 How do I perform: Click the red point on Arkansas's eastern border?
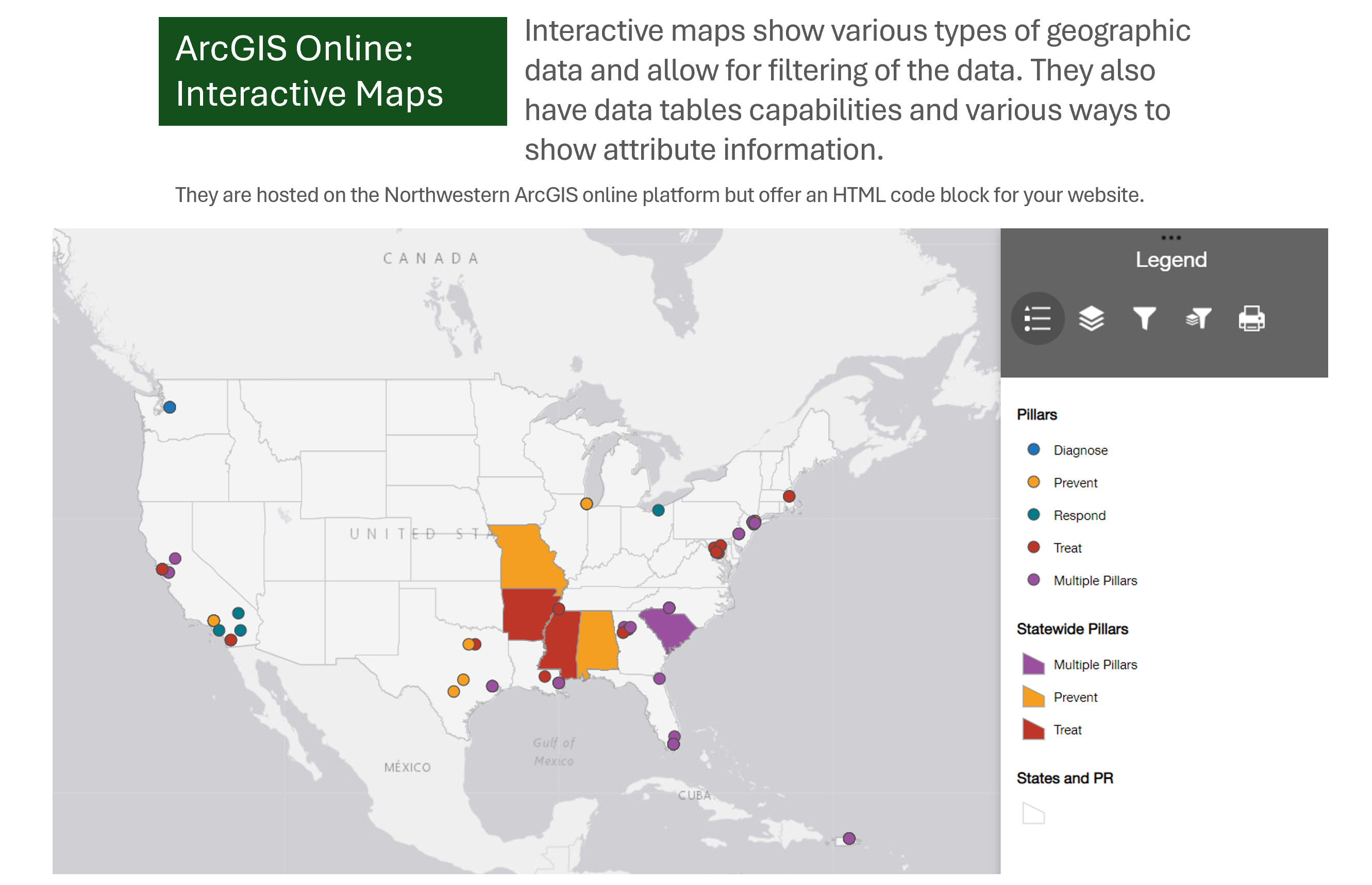559,608
